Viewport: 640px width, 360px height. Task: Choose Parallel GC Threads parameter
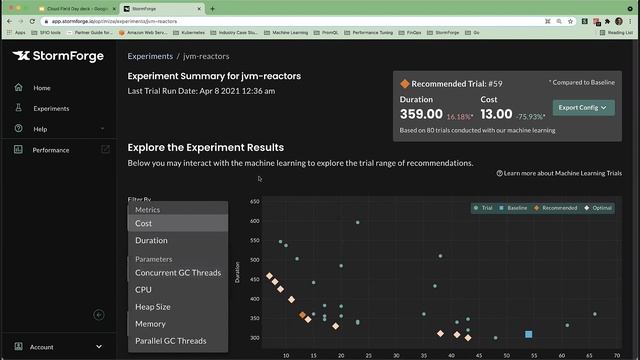(178, 340)
